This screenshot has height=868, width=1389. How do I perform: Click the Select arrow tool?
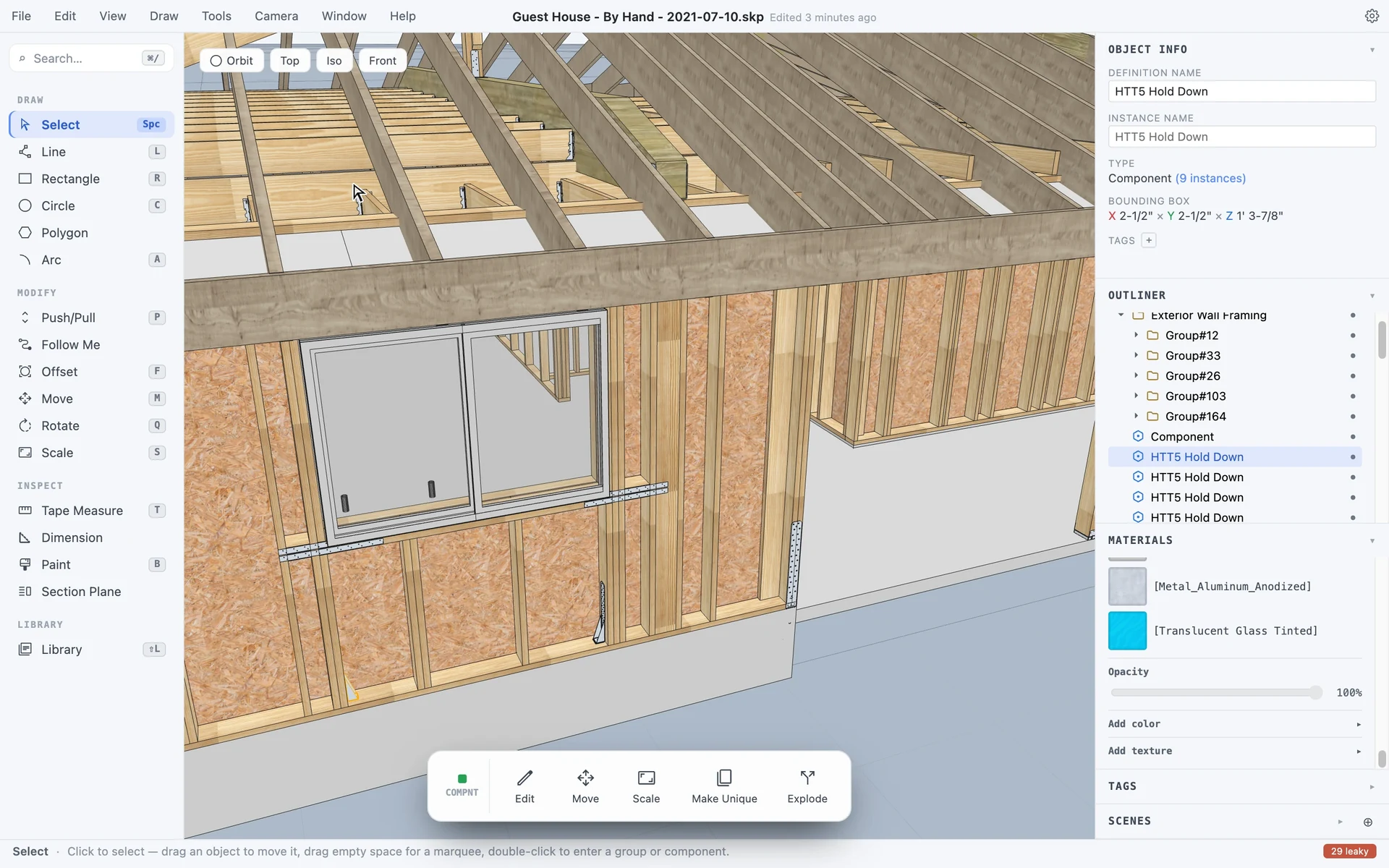pos(92,124)
